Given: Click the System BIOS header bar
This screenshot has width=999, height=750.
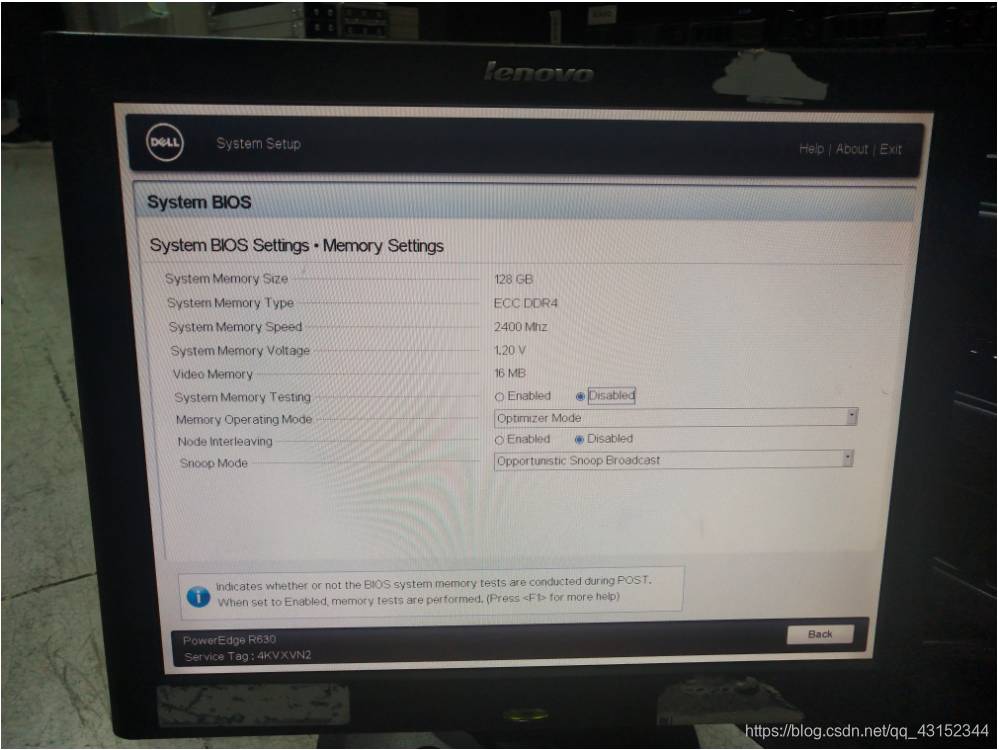Looking at the screenshot, I should pyautogui.click(x=523, y=202).
